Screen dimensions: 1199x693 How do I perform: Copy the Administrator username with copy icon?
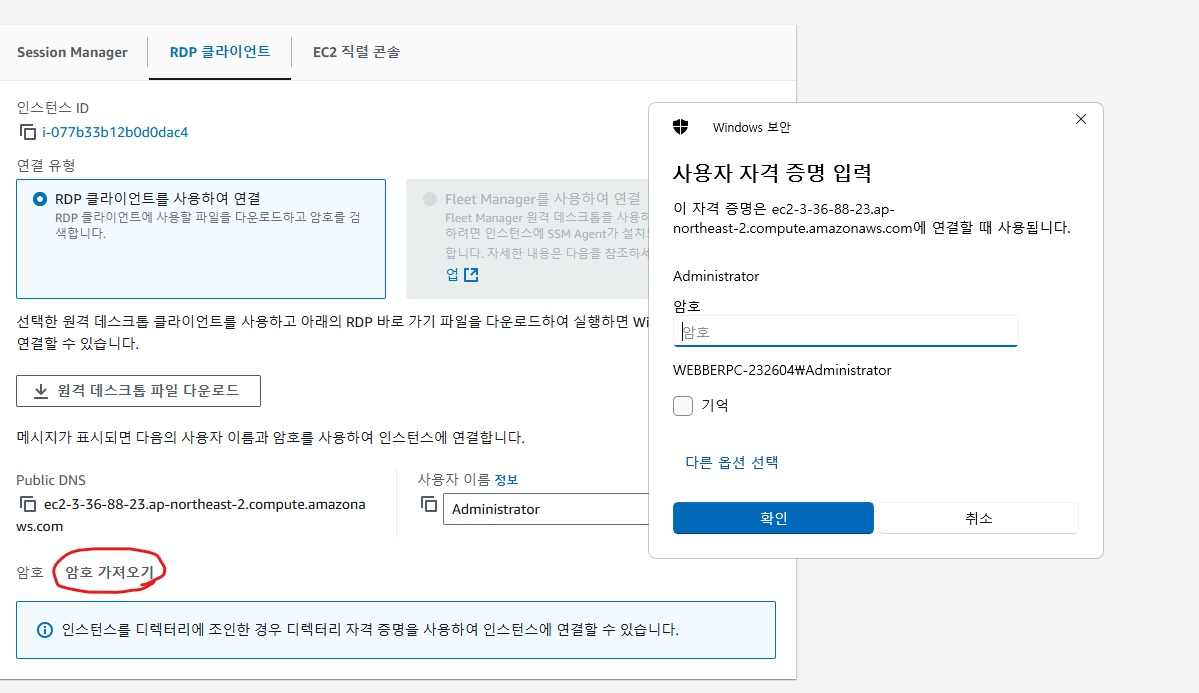click(429, 504)
